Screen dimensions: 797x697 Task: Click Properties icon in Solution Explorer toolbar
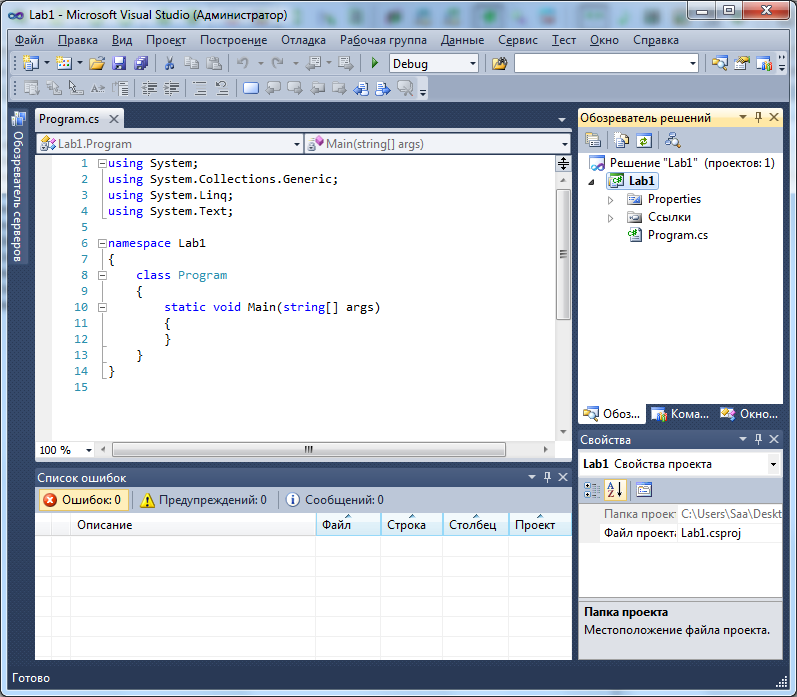click(593, 140)
